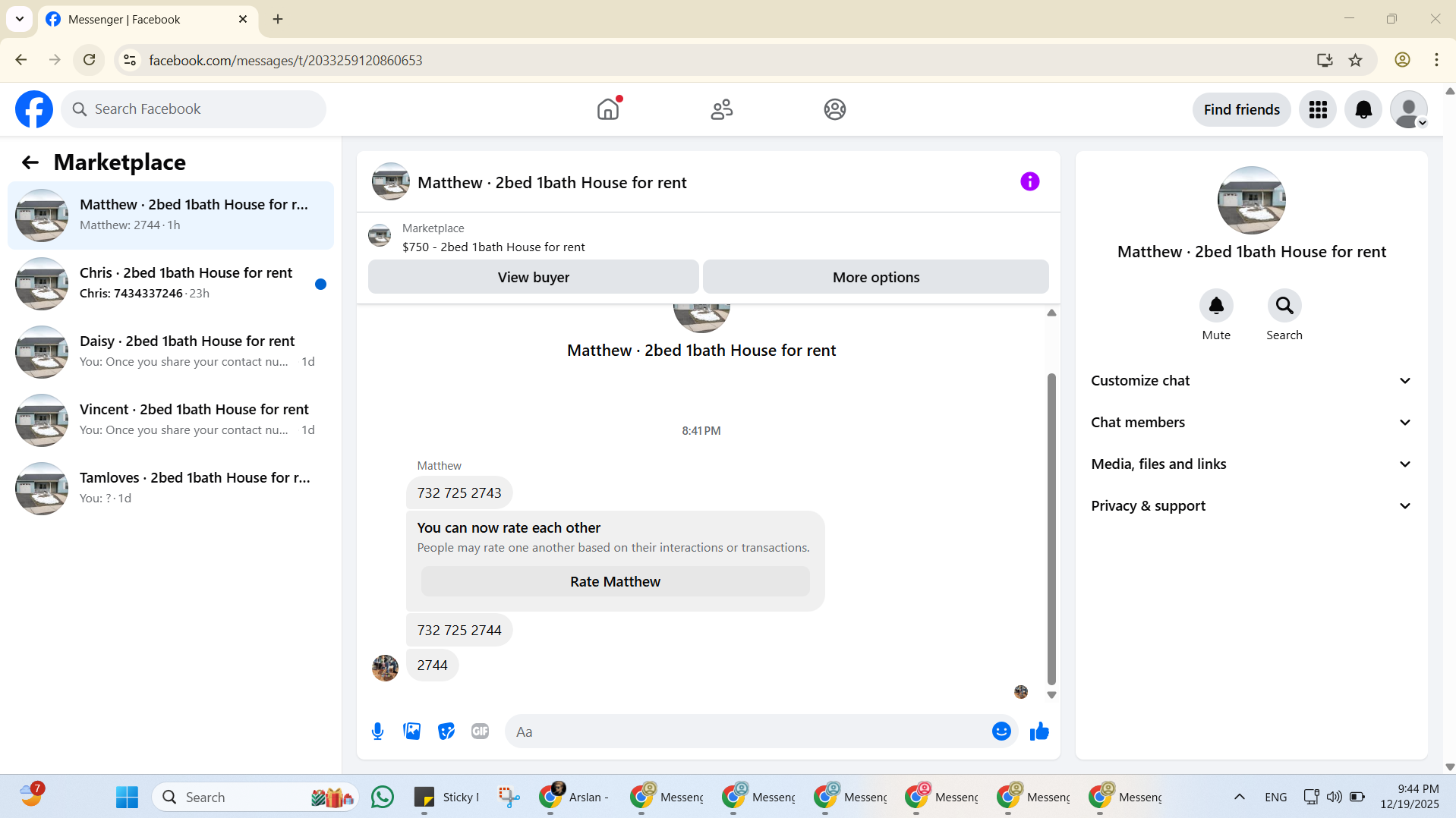This screenshot has width=1456, height=818.
Task: Record a voice clip with microphone icon
Action: click(x=377, y=731)
